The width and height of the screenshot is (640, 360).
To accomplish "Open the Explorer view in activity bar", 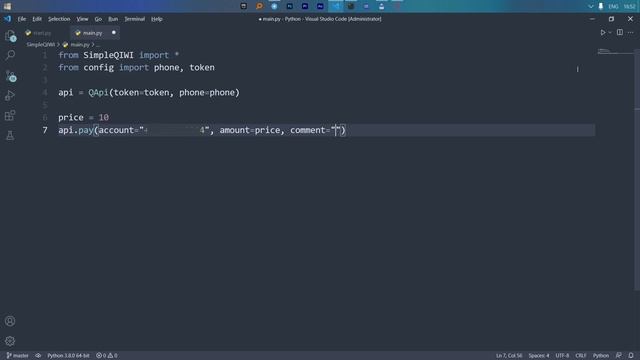I will tap(10, 36).
